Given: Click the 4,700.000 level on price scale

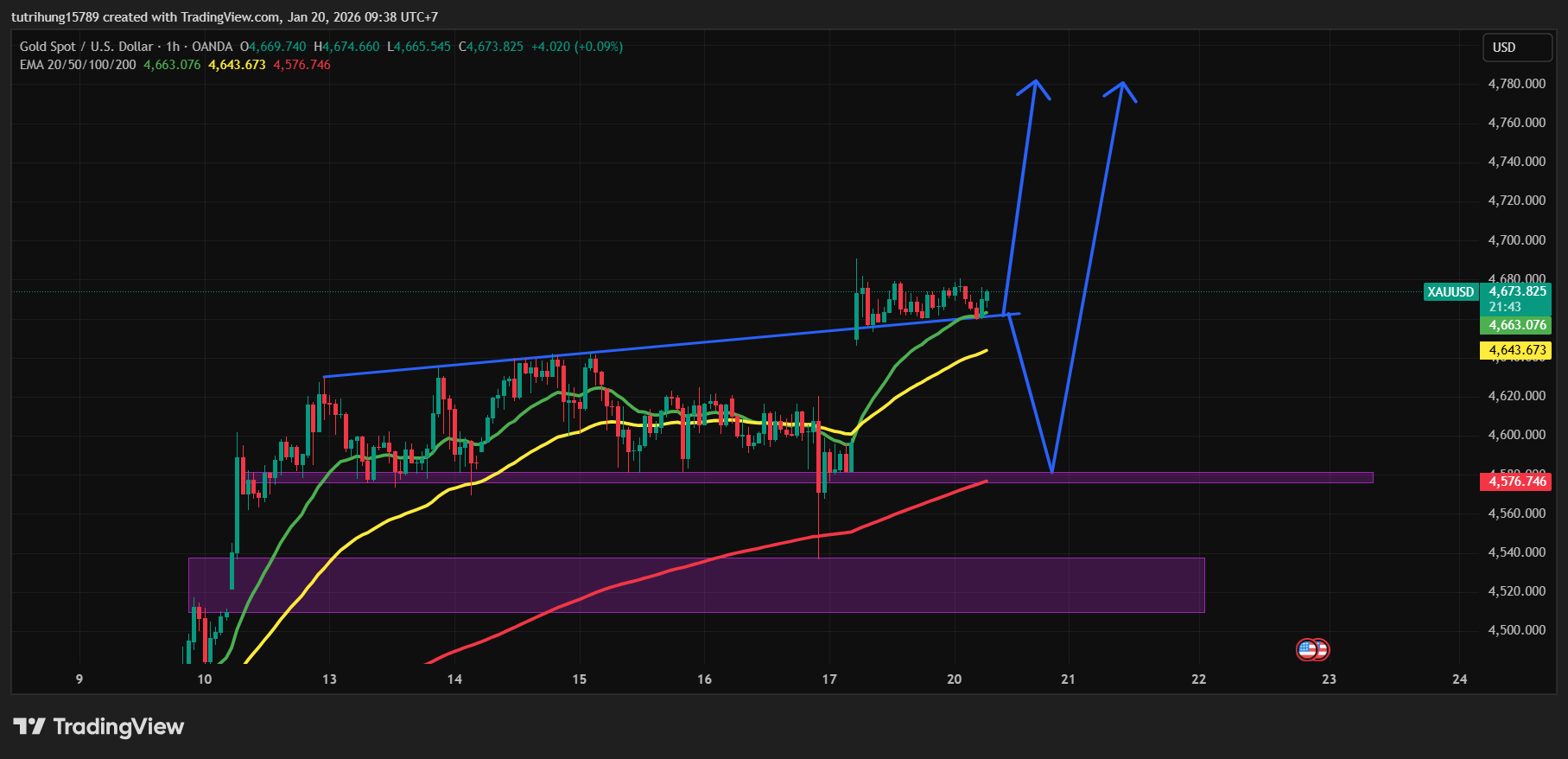Looking at the screenshot, I should [1516, 240].
